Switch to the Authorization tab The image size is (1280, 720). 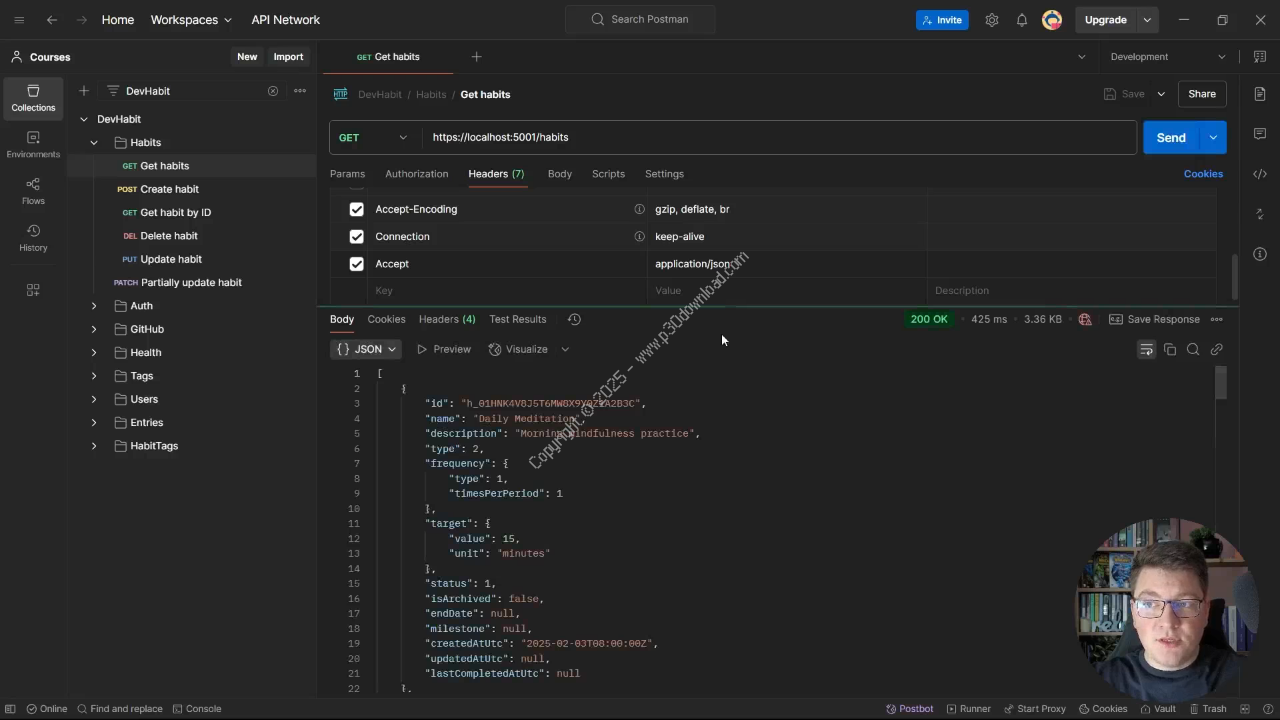(x=417, y=174)
